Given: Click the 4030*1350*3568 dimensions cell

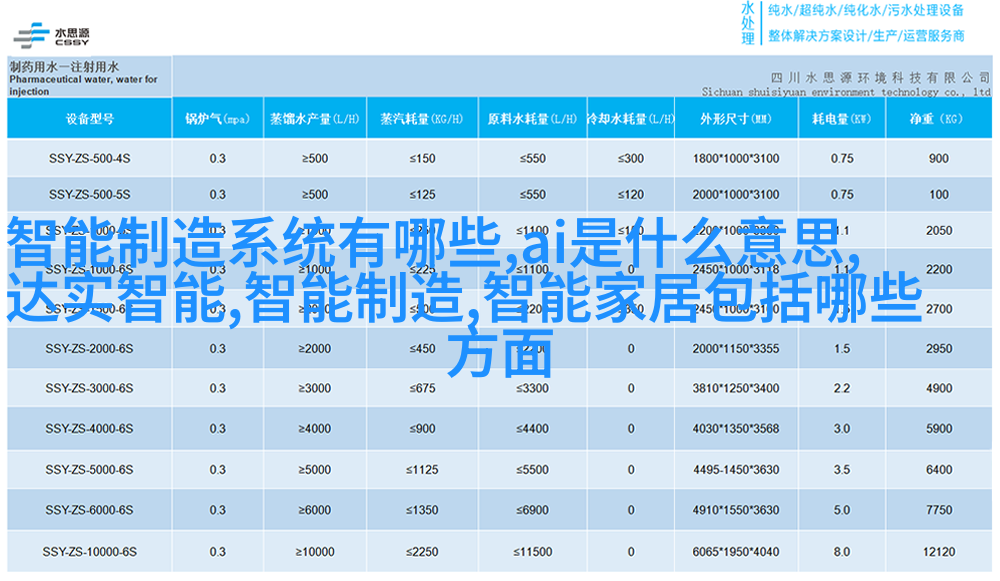Looking at the screenshot, I should pyautogui.click(x=736, y=429).
